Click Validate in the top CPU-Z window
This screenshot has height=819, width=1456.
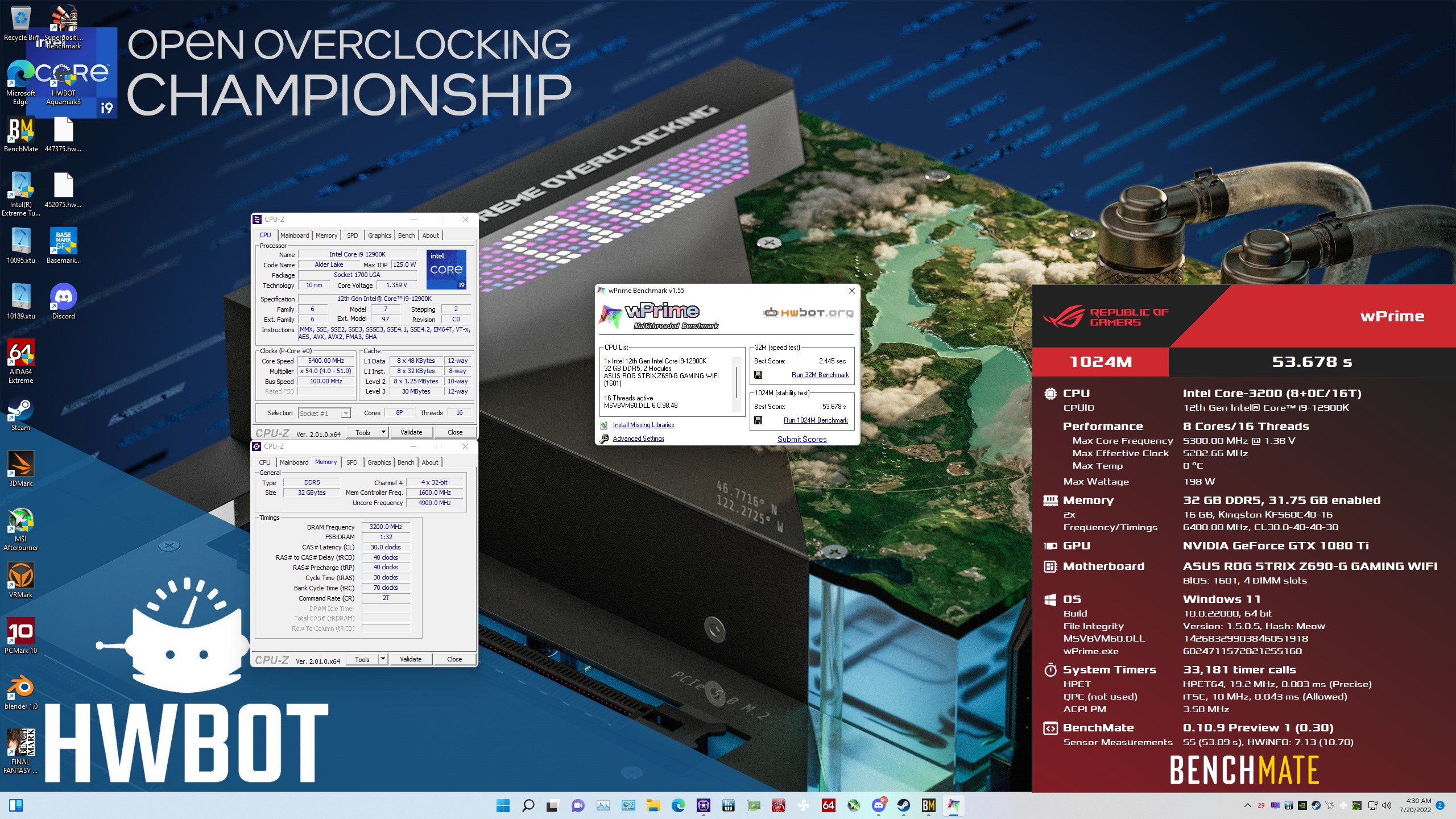[x=411, y=432]
